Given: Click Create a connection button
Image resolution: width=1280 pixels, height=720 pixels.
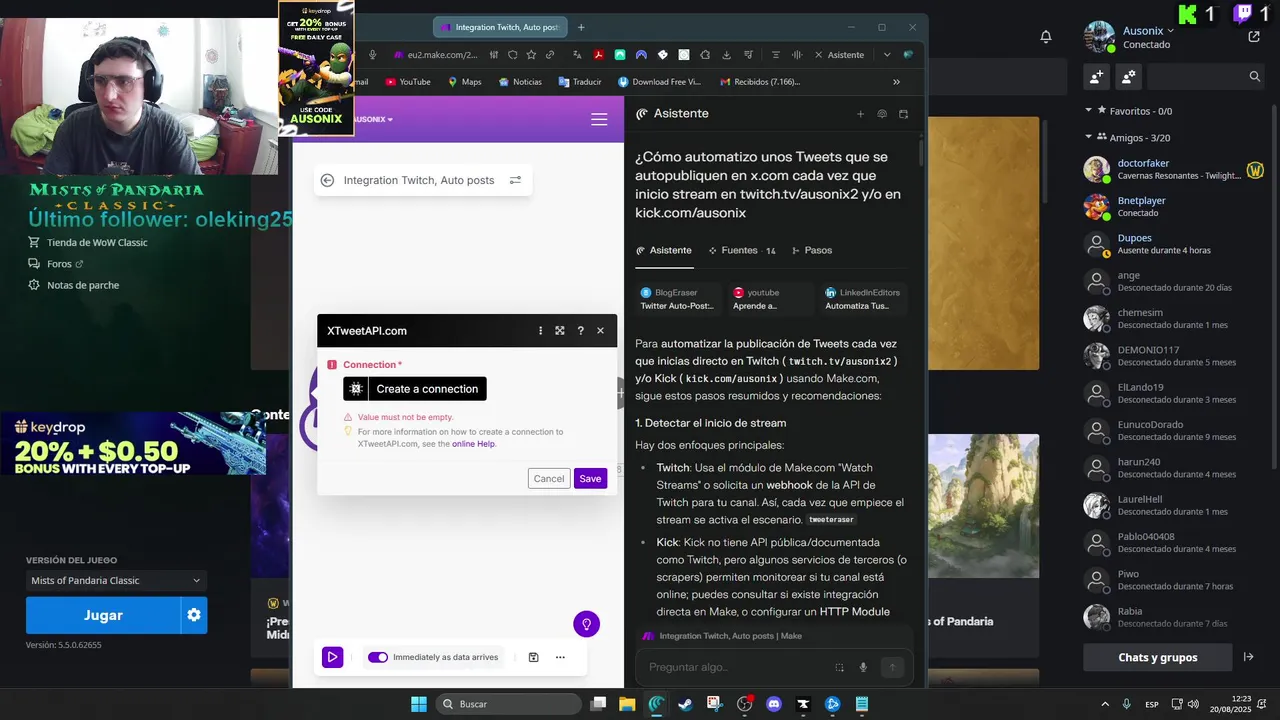Looking at the screenshot, I should [415, 389].
